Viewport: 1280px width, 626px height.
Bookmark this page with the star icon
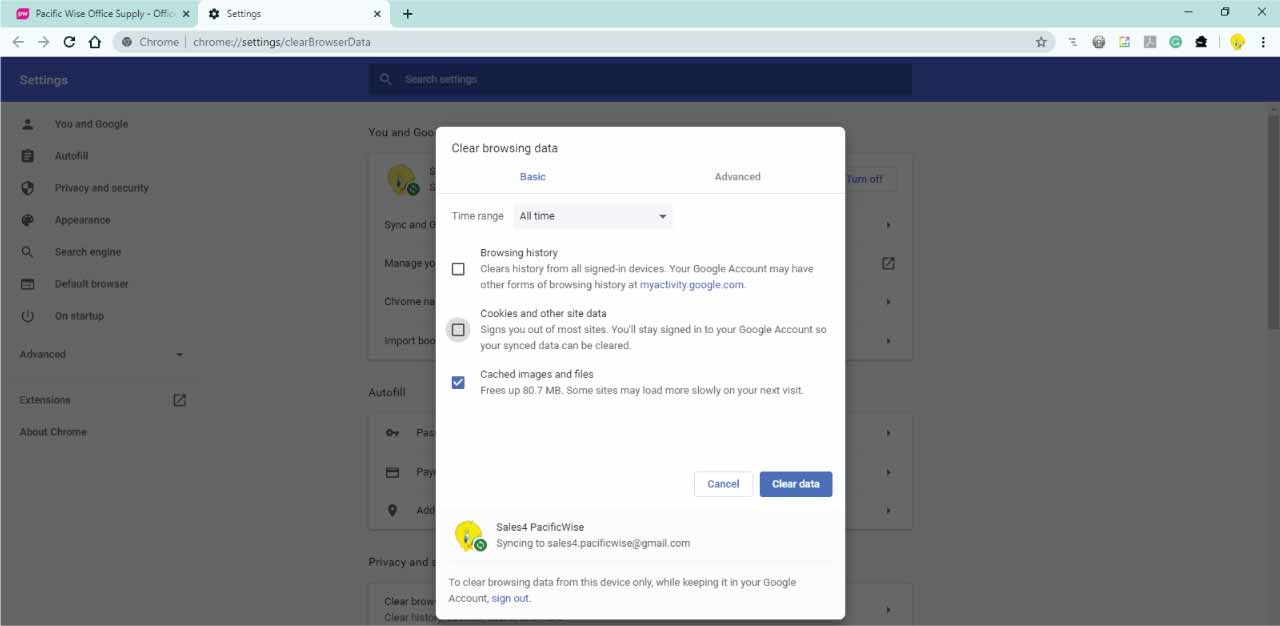pyautogui.click(x=1041, y=42)
